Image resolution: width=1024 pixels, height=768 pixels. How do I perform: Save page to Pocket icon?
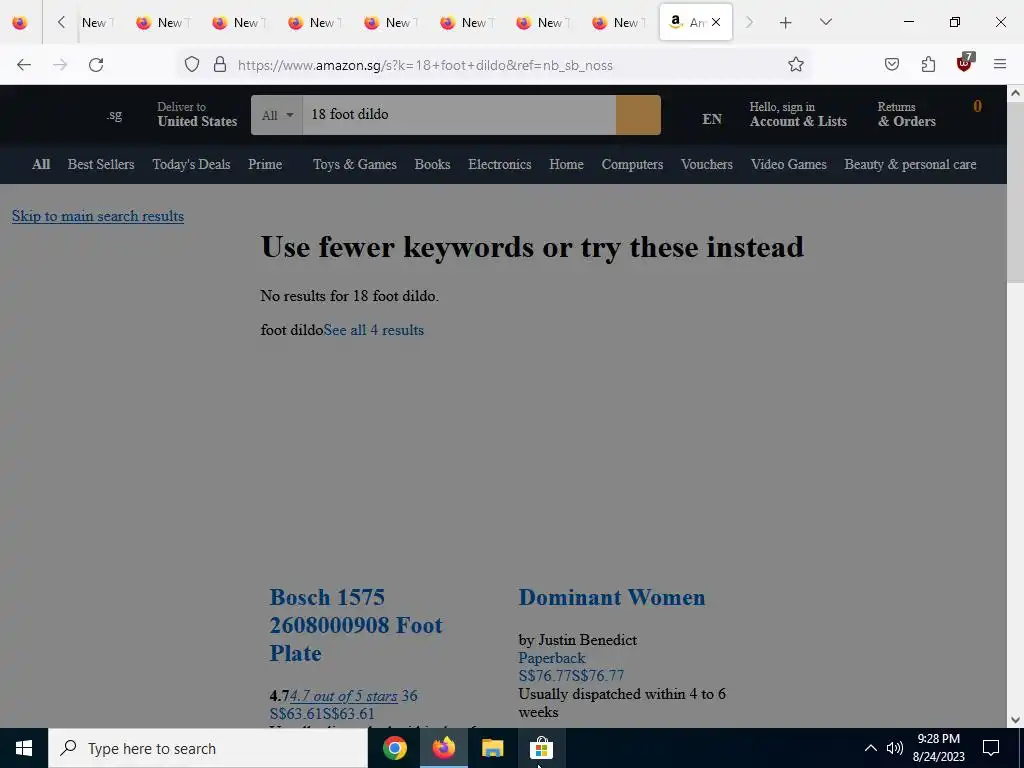click(x=892, y=65)
